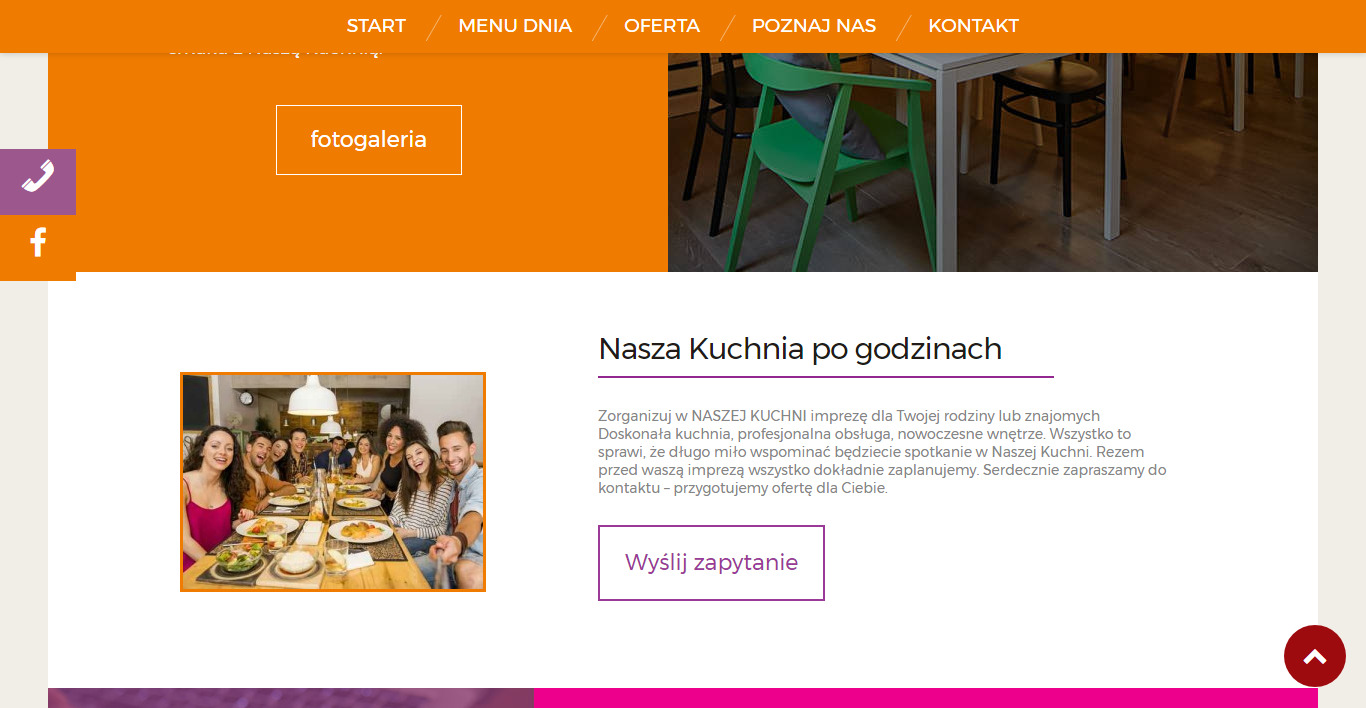Click the pink banner at page bottom

pyautogui.click(x=926, y=698)
